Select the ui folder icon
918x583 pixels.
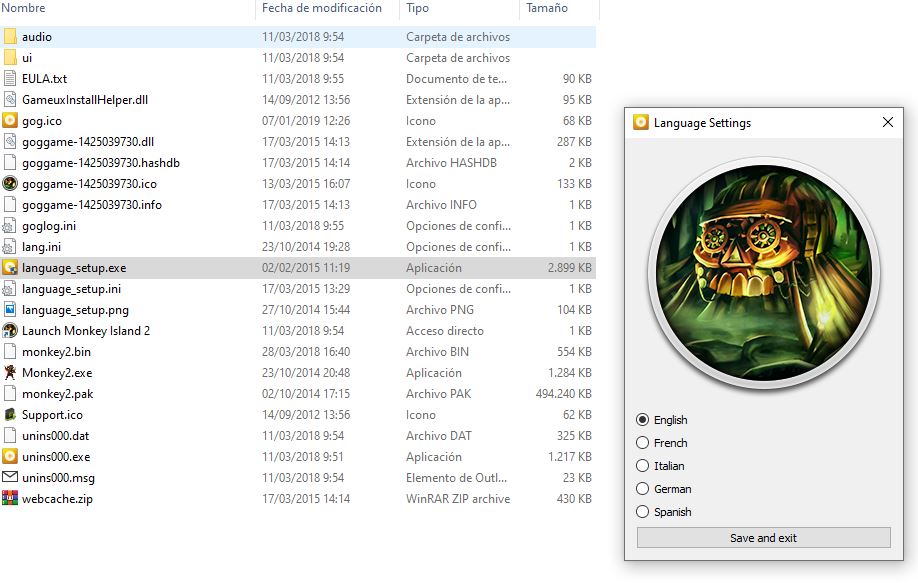pos(10,57)
